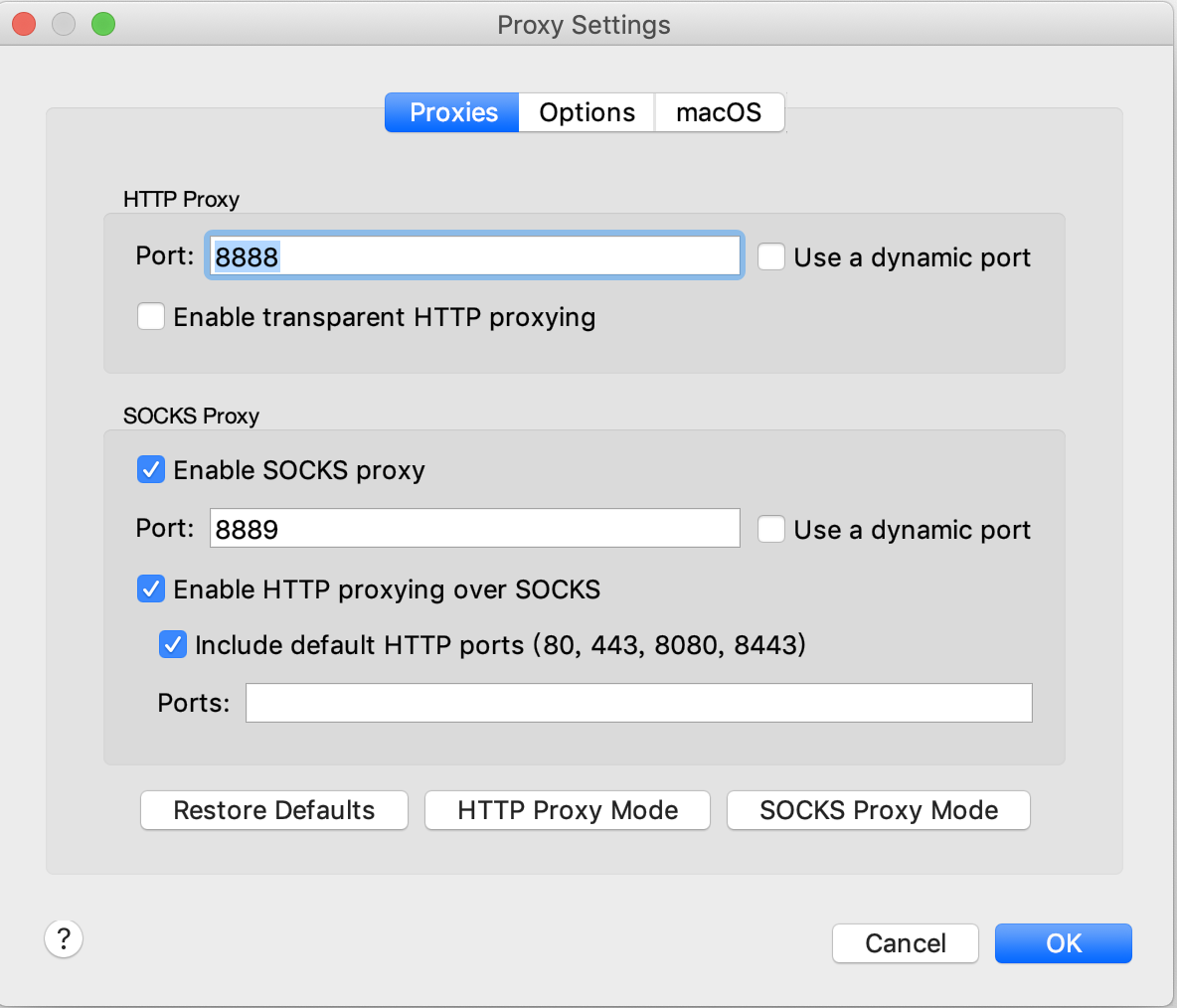
Task: Enable dynamic port for SOCKS Proxy
Action: click(x=771, y=529)
